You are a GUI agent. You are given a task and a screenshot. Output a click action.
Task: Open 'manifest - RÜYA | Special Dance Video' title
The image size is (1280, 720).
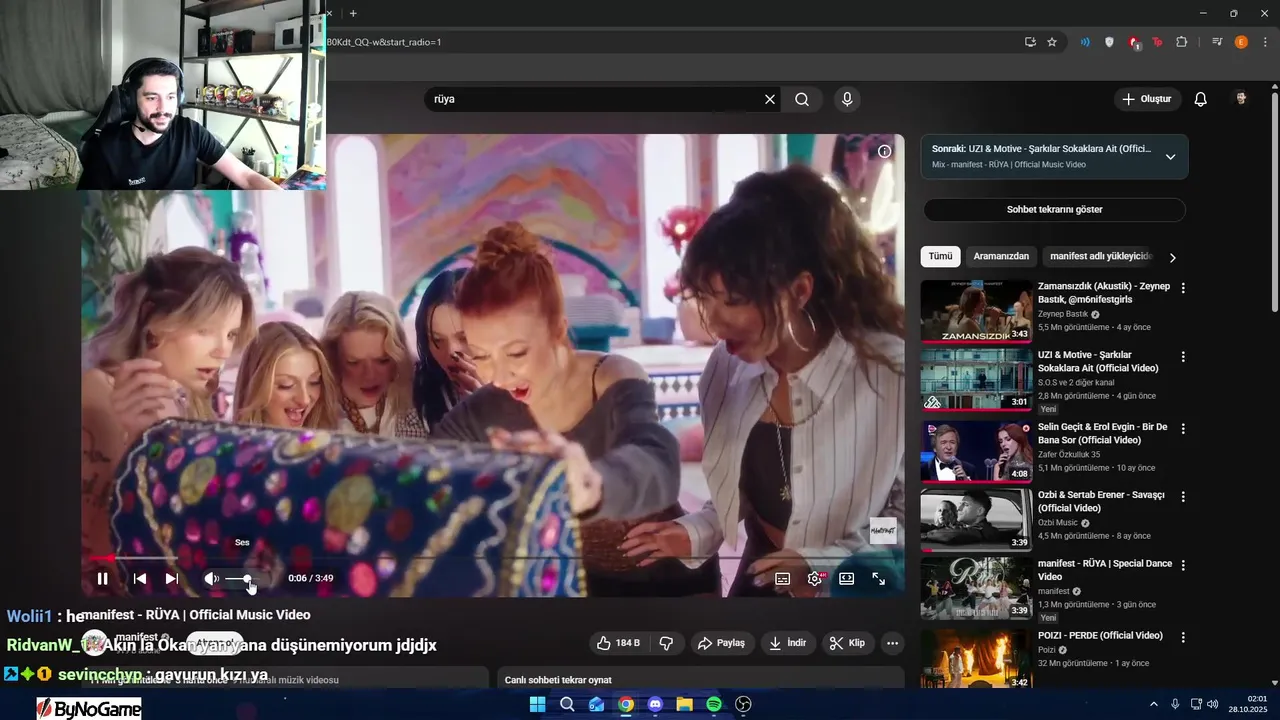tap(1105, 570)
